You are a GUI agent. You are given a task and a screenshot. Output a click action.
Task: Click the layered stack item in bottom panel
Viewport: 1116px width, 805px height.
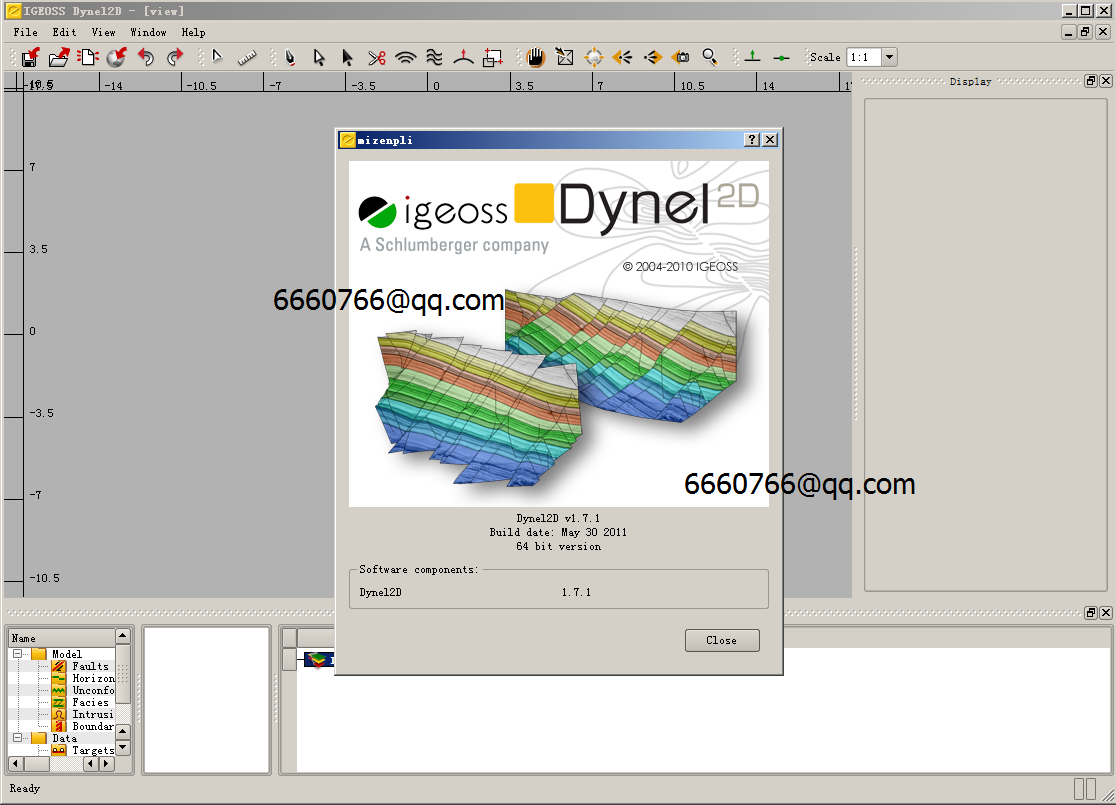point(318,661)
